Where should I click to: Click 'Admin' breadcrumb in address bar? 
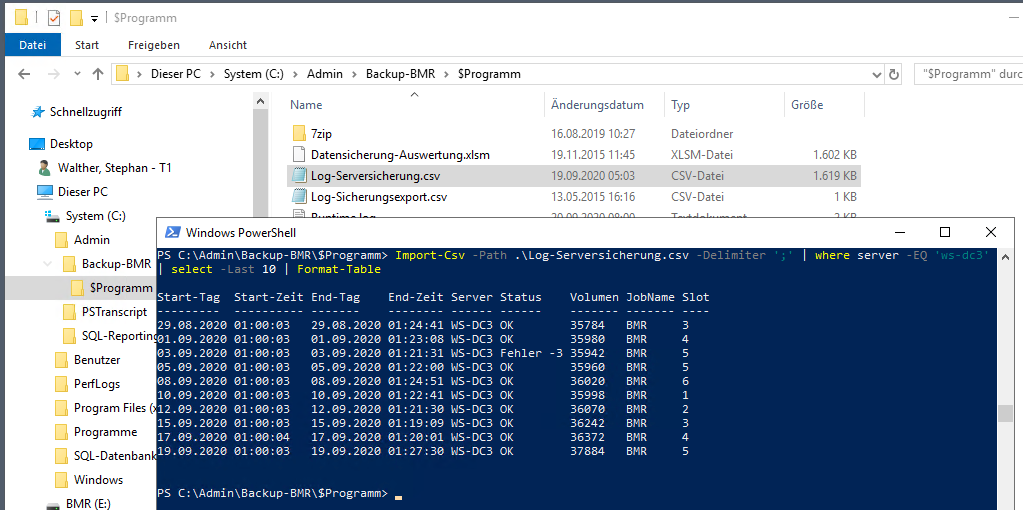[x=325, y=74]
